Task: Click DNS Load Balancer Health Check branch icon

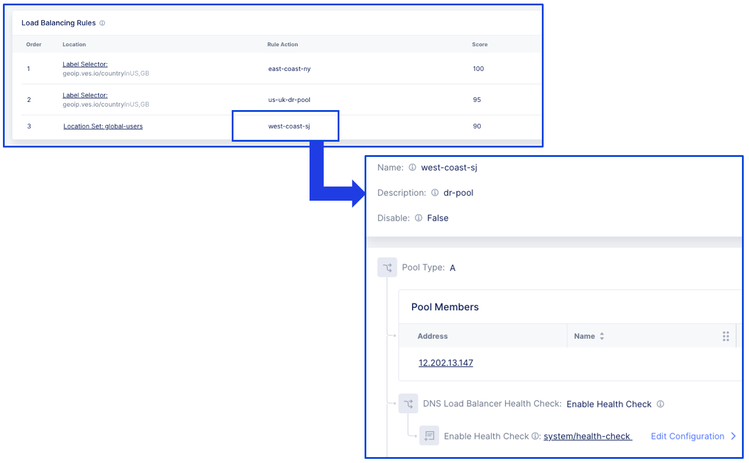Action: click(408, 404)
